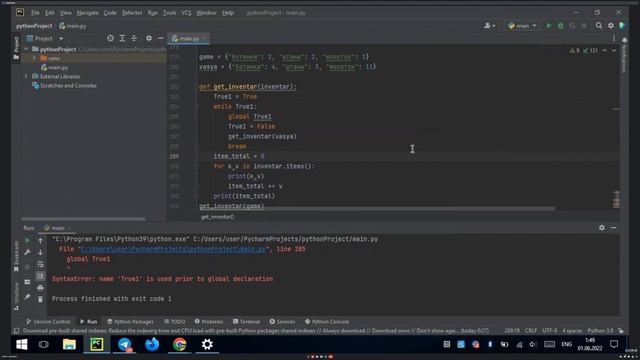Screen dimensions: 640x360
Task: Pin the Run tab
Action: click(27, 297)
